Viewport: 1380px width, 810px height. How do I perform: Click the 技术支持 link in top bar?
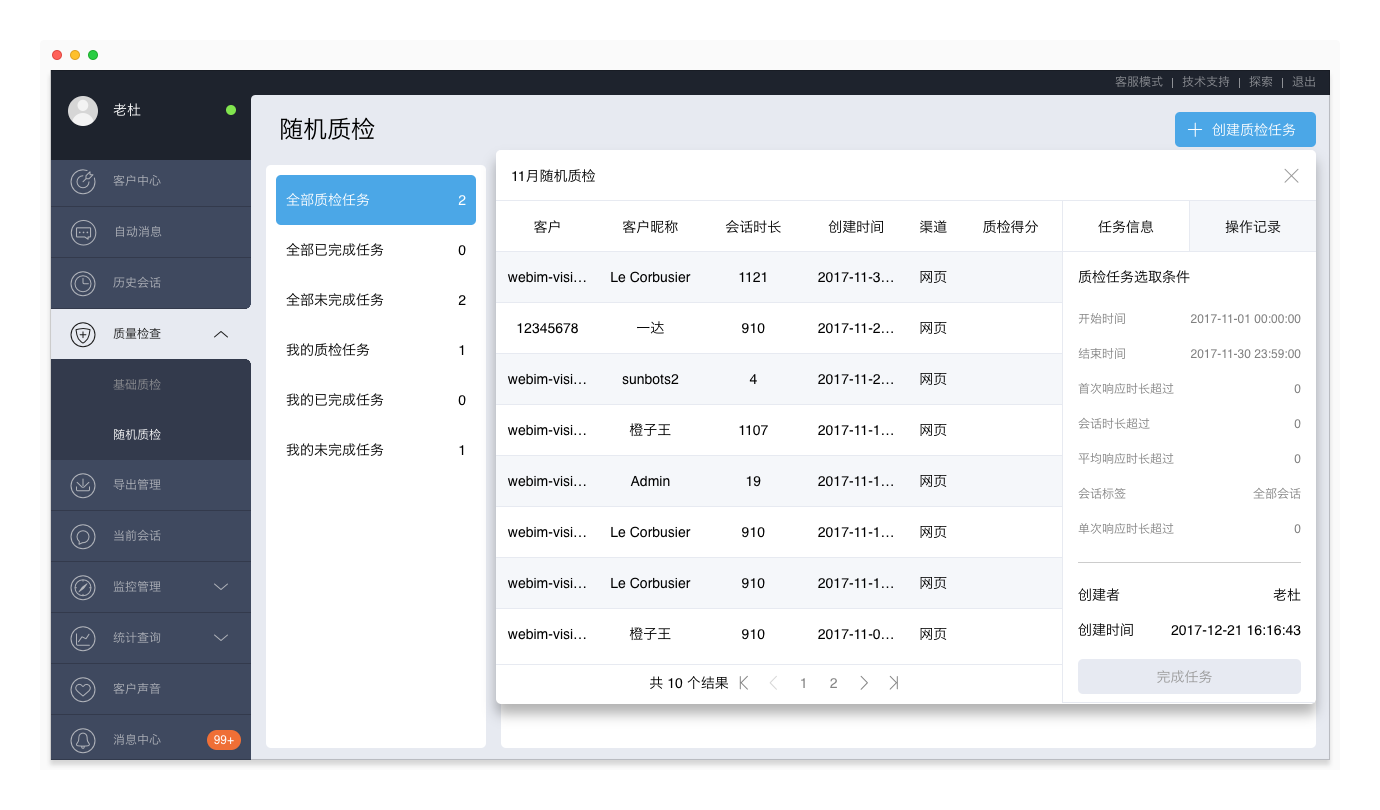(1205, 82)
